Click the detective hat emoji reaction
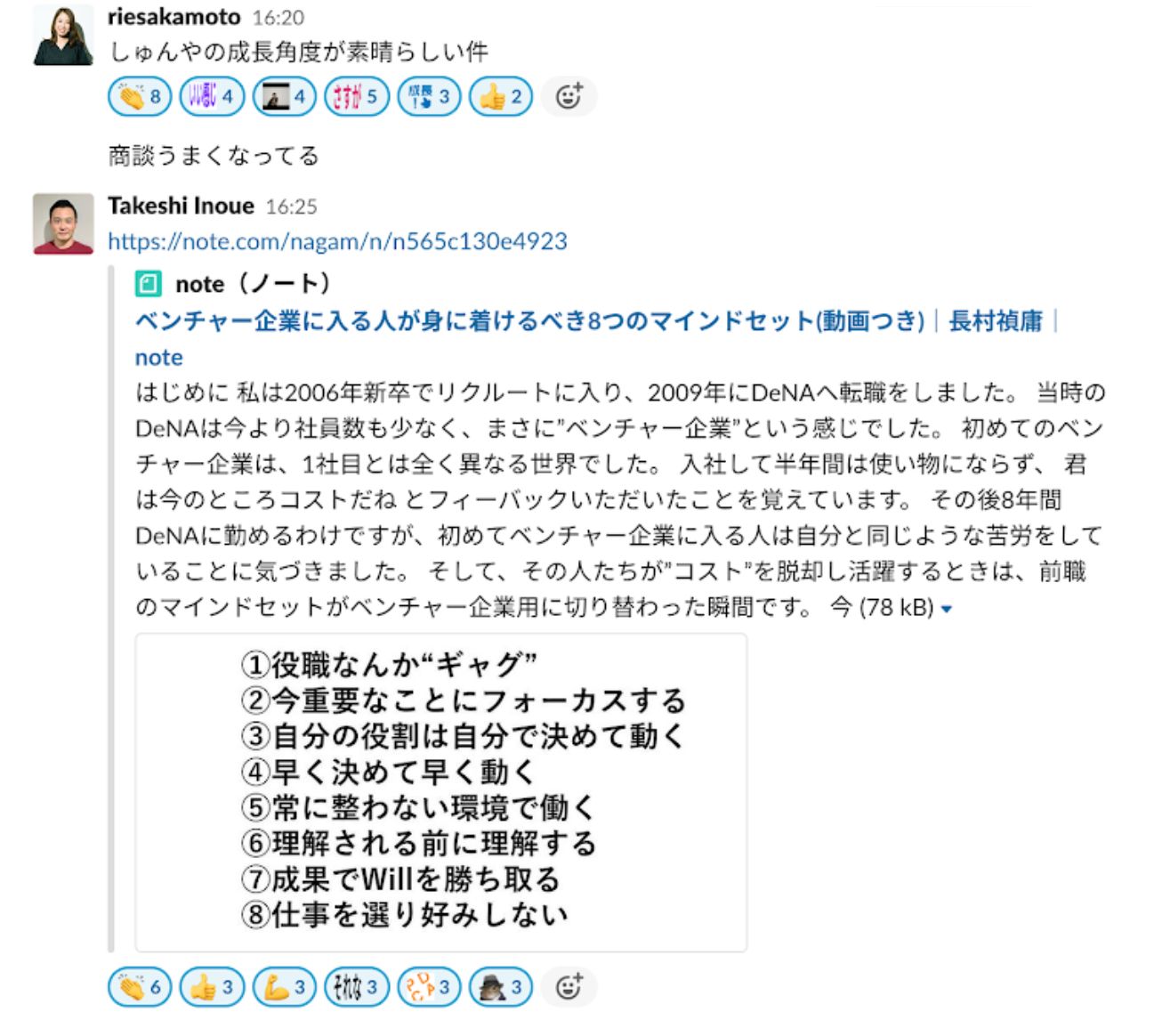This screenshot has height=1036, width=1162. pyautogui.click(x=501, y=987)
